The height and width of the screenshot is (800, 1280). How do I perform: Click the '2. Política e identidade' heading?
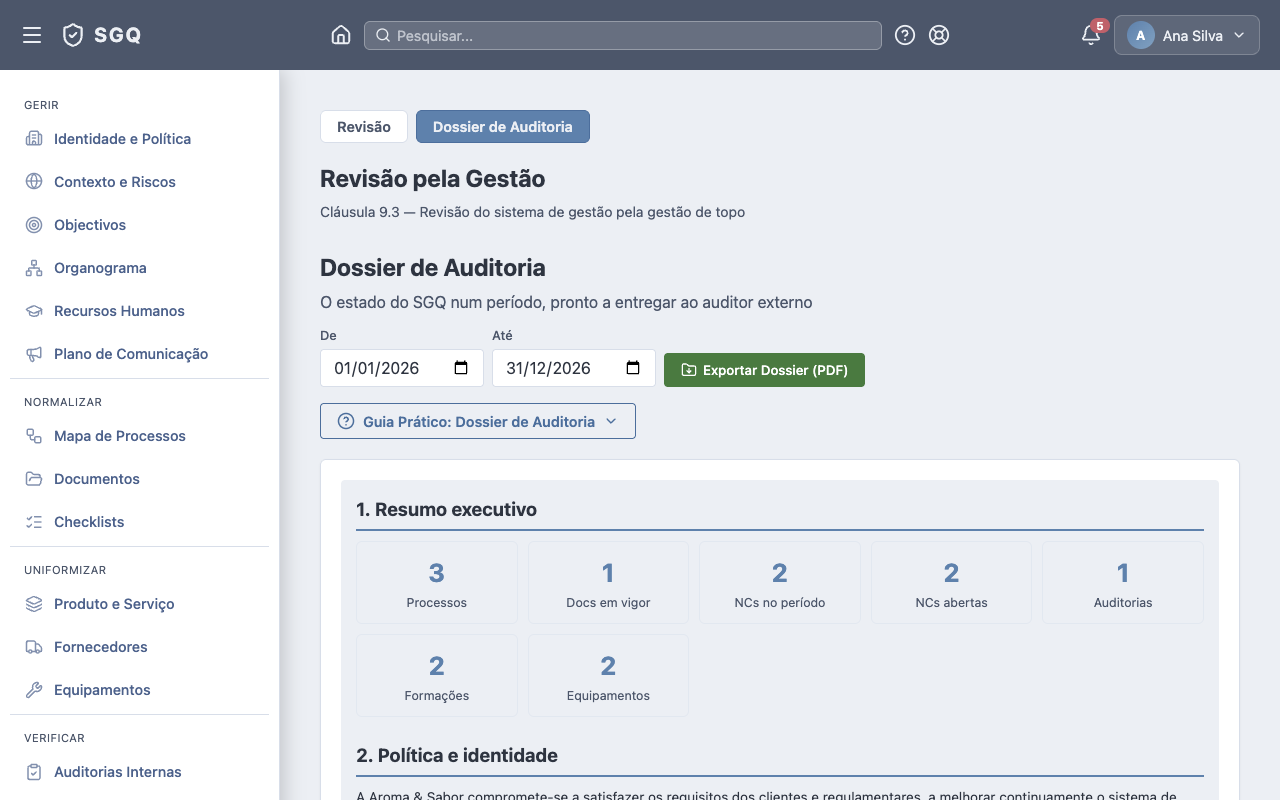coord(457,756)
